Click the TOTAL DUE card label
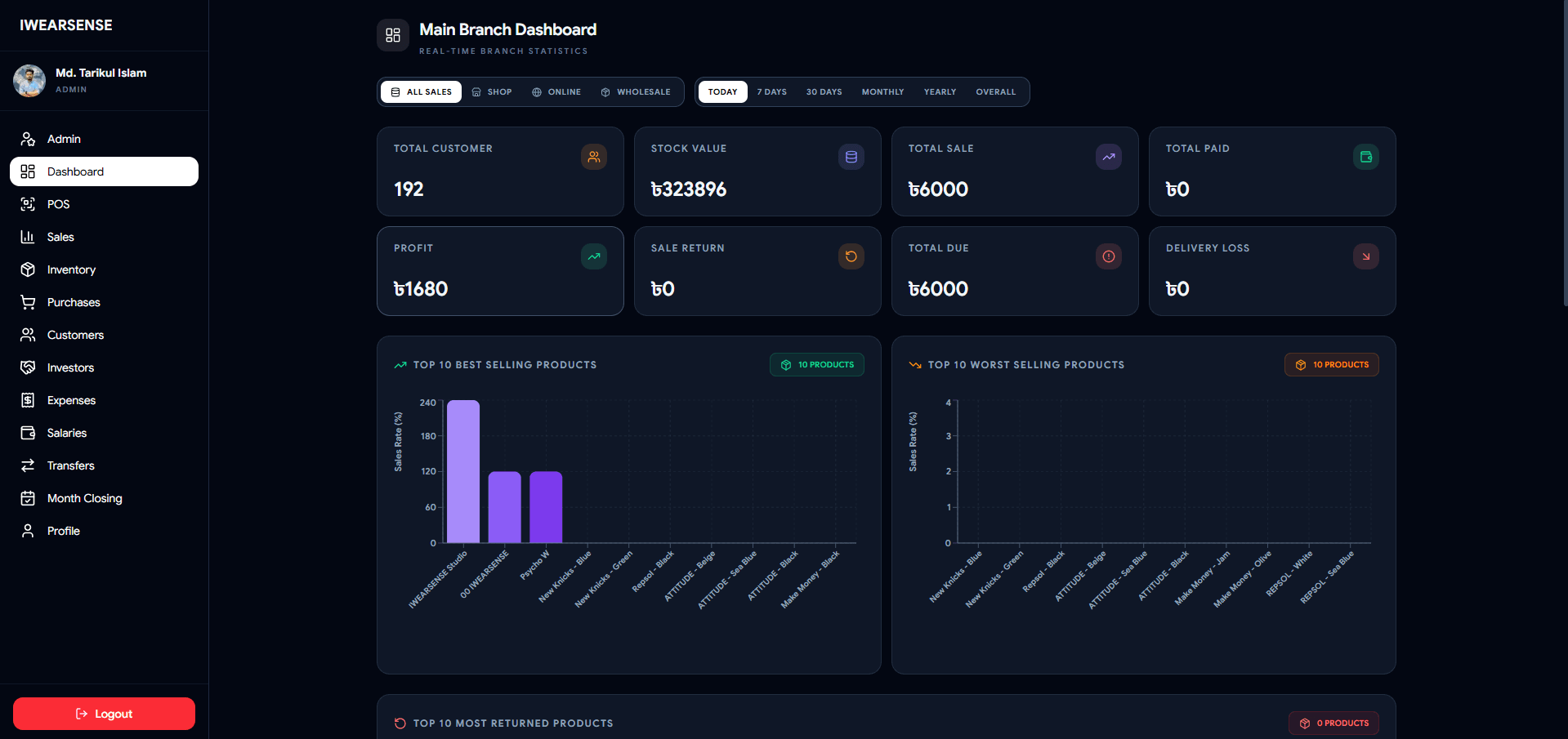The height and width of the screenshot is (739, 1568). [x=939, y=248]
